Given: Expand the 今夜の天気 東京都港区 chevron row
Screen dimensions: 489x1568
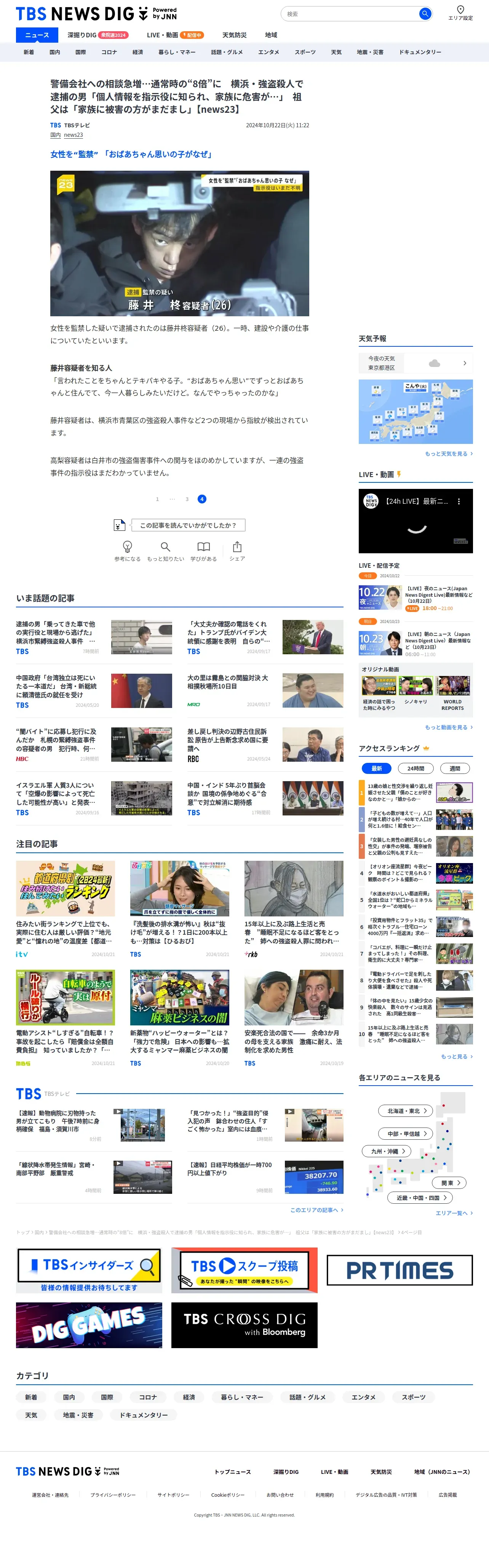Looking at the screenshot, I should tap(416, 363).
